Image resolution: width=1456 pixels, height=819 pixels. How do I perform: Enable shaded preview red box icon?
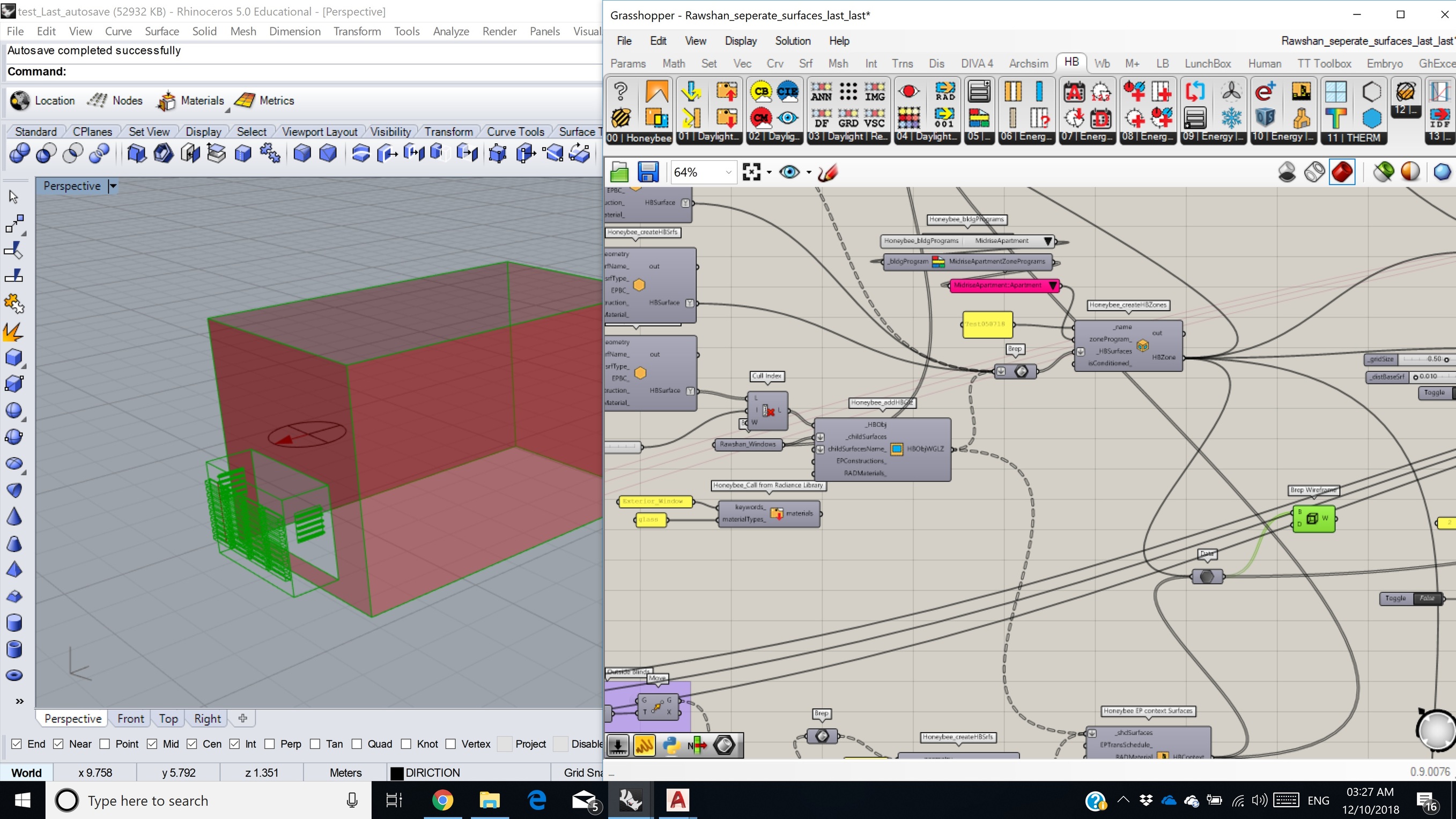click(1342, 172)
